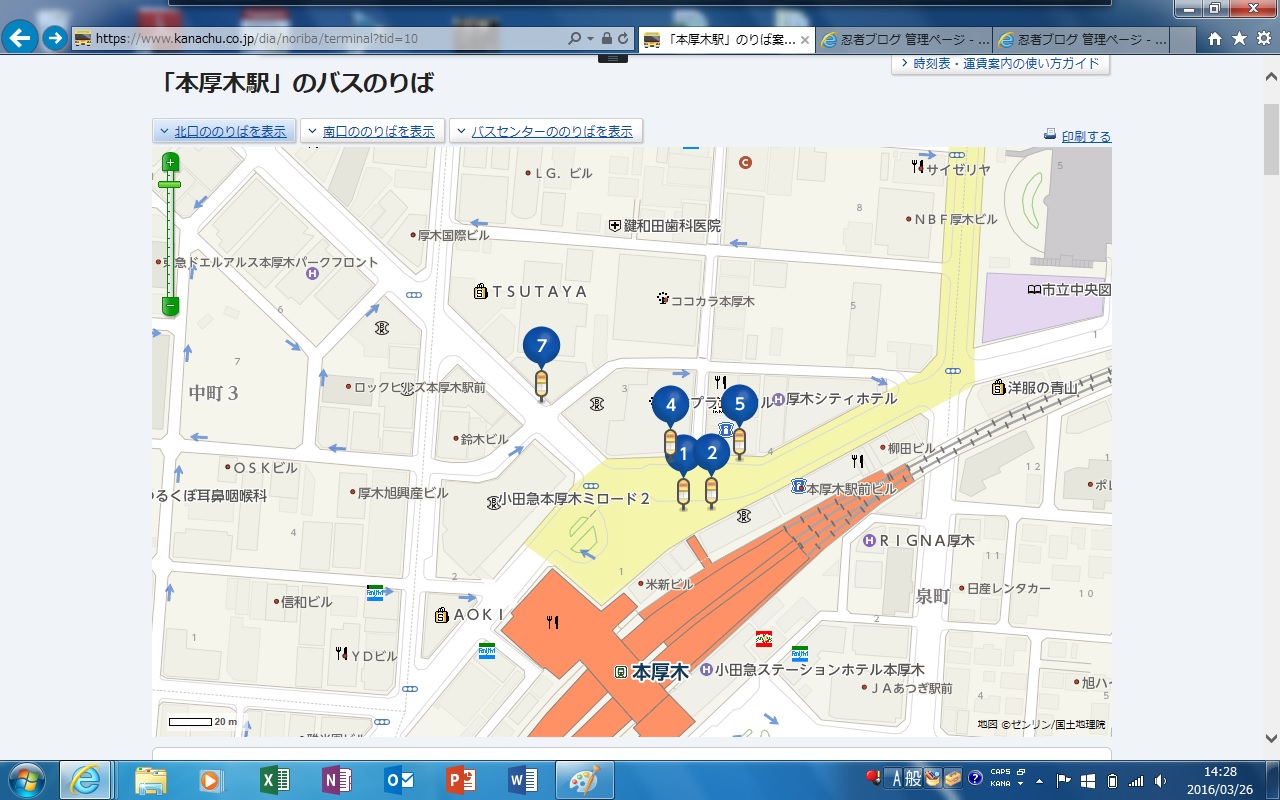Open Paint from the taskbar

[x=585, y=780]
